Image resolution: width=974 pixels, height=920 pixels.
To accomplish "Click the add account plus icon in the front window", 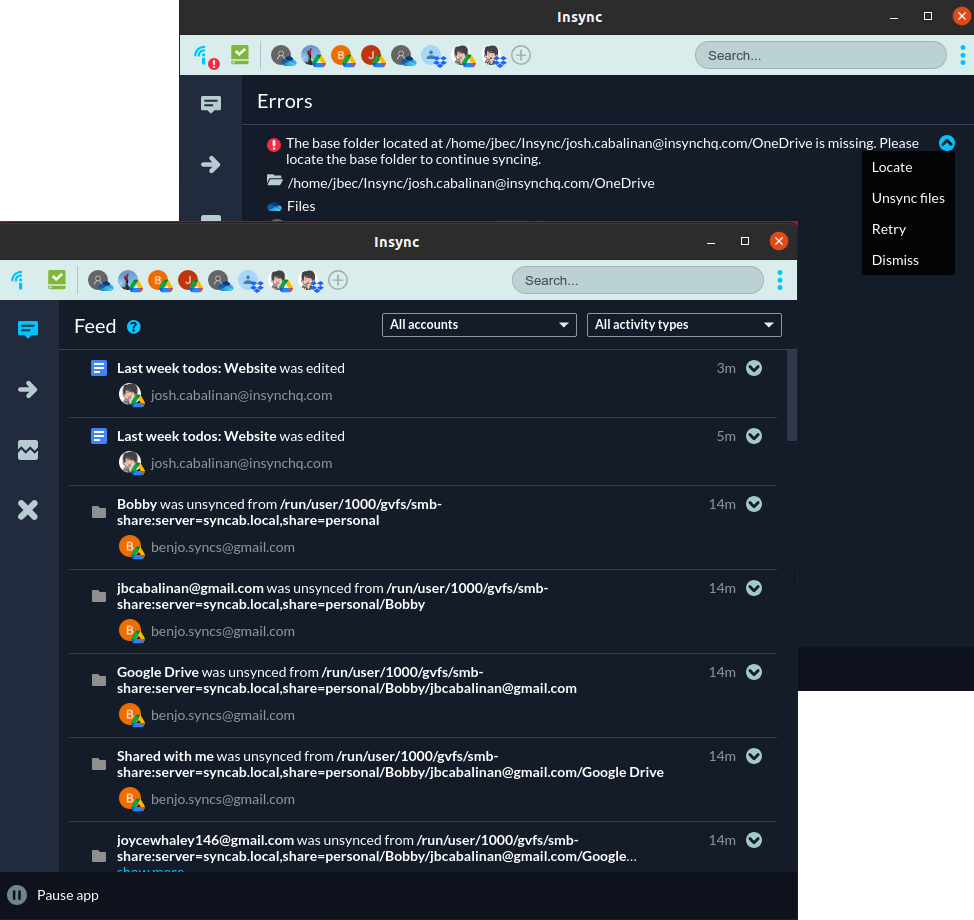I will [338, 280].
